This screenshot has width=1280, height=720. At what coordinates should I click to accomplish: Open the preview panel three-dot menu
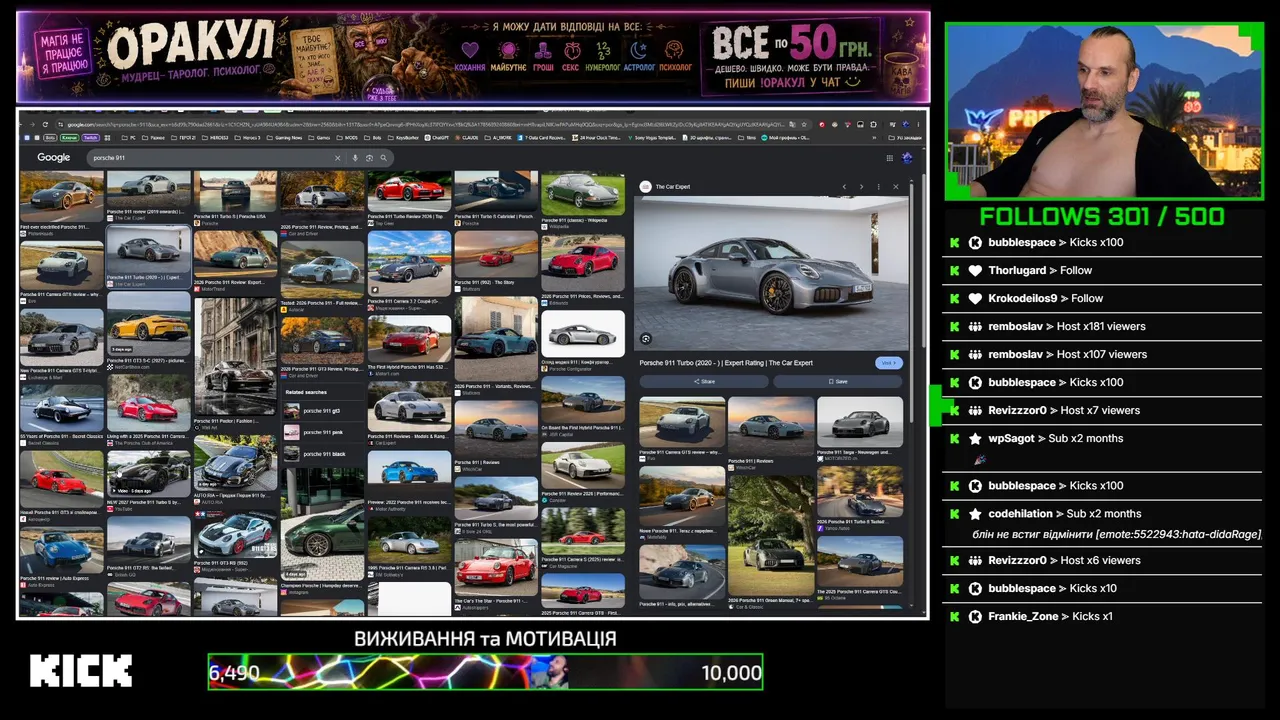pyautogui.click(x=879, y=187)
